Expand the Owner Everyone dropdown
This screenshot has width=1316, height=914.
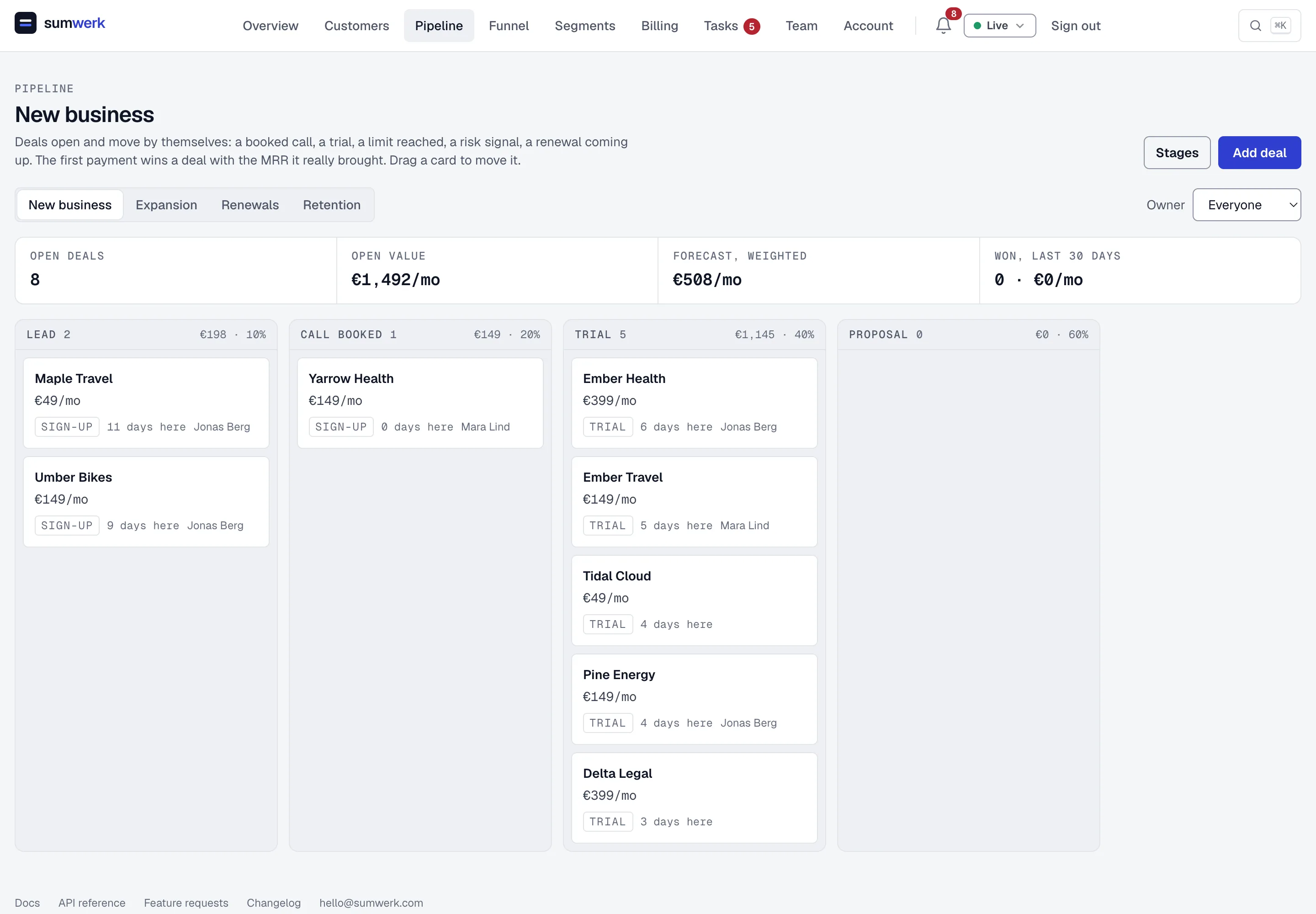pyautogui.click(x=1246, y=204)
